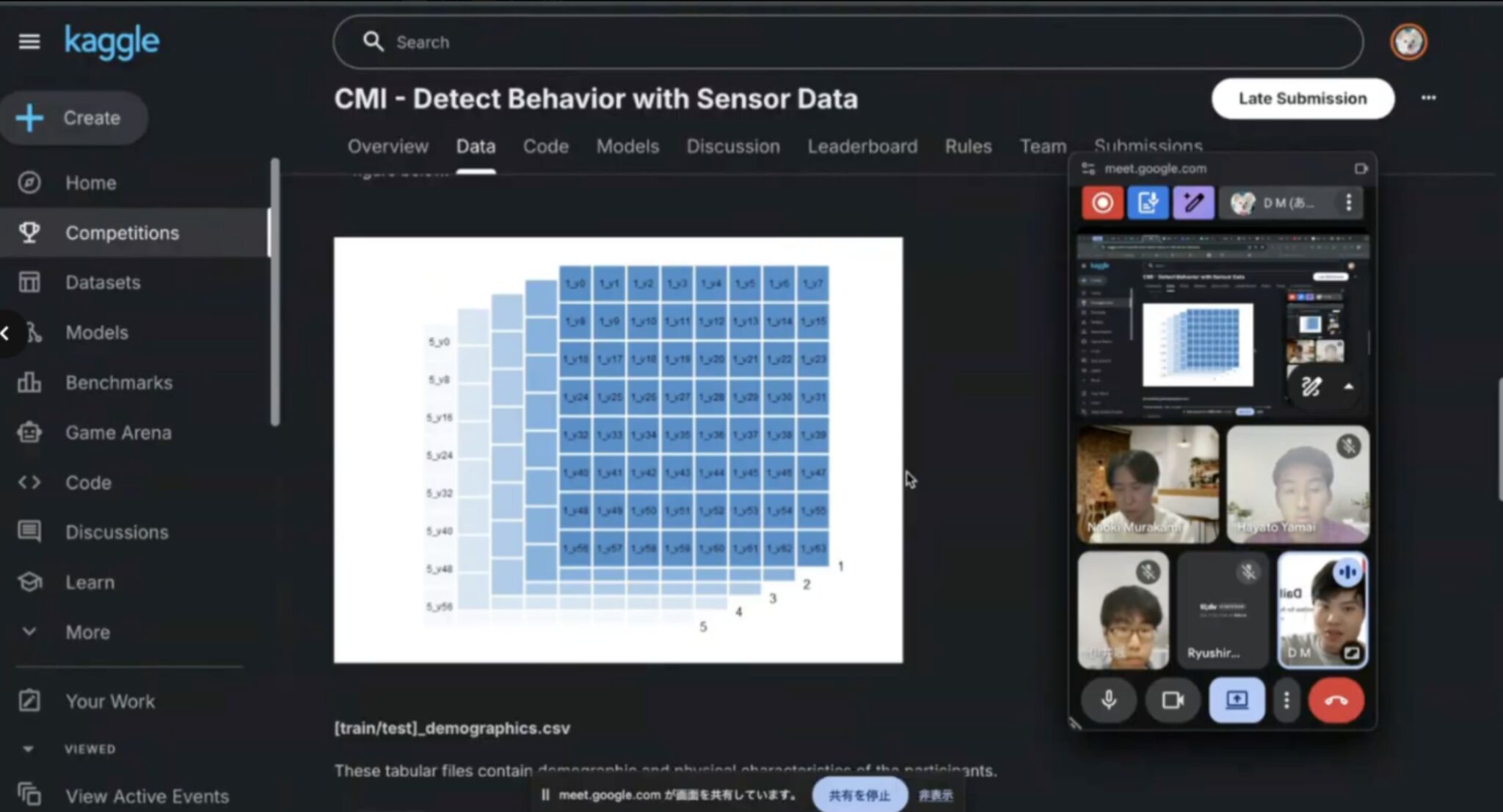The width and height of the screenshot is (1503, 812).
Task: Switch to the Leaderboard tab
Action: (862, 147)
